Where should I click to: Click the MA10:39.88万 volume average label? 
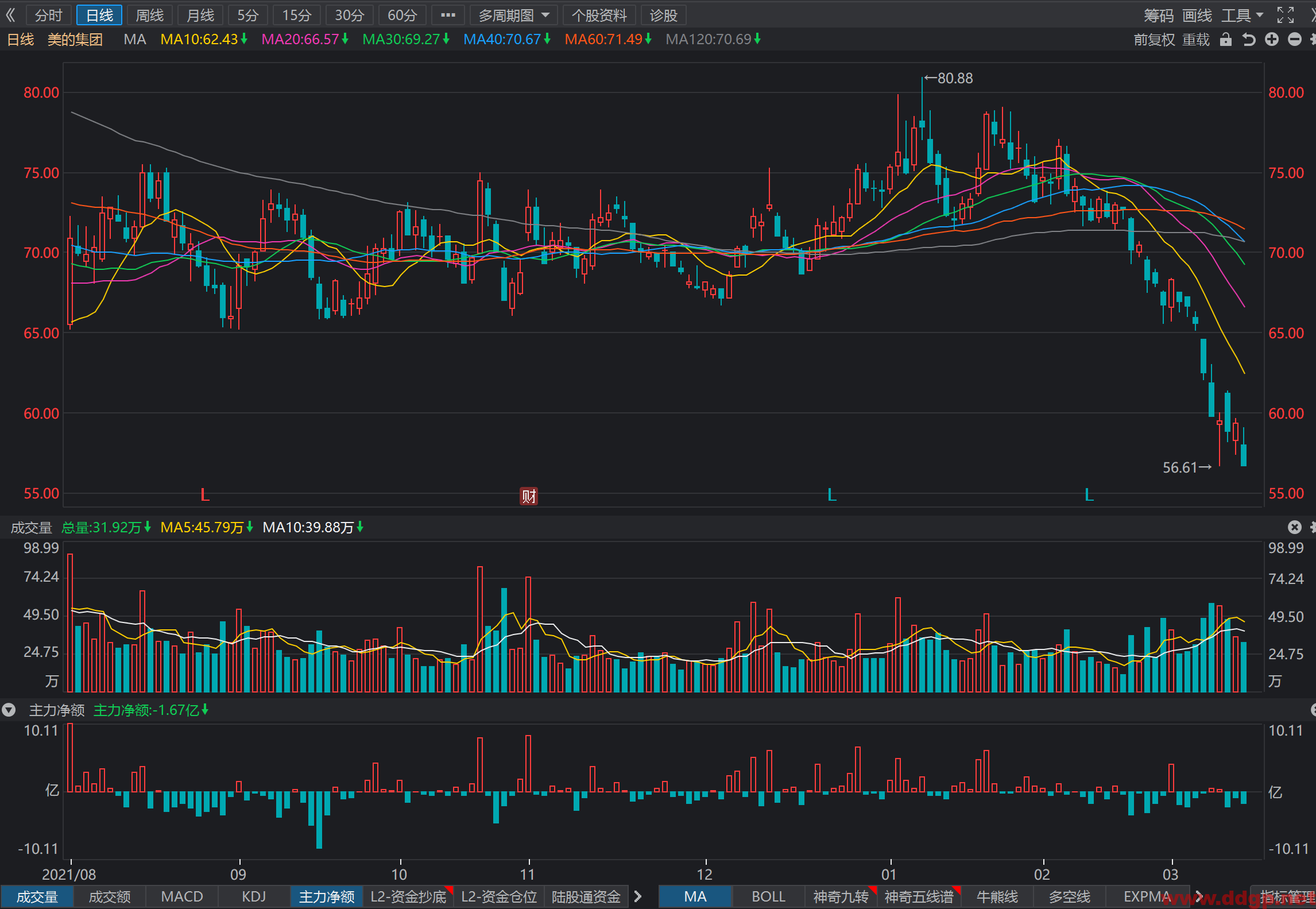tap(313, 527)
